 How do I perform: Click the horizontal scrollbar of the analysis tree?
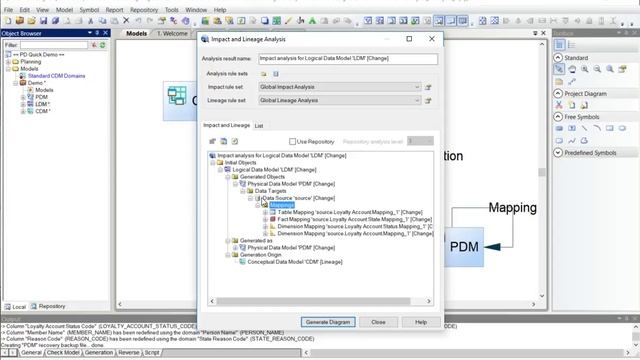(313, 301)
